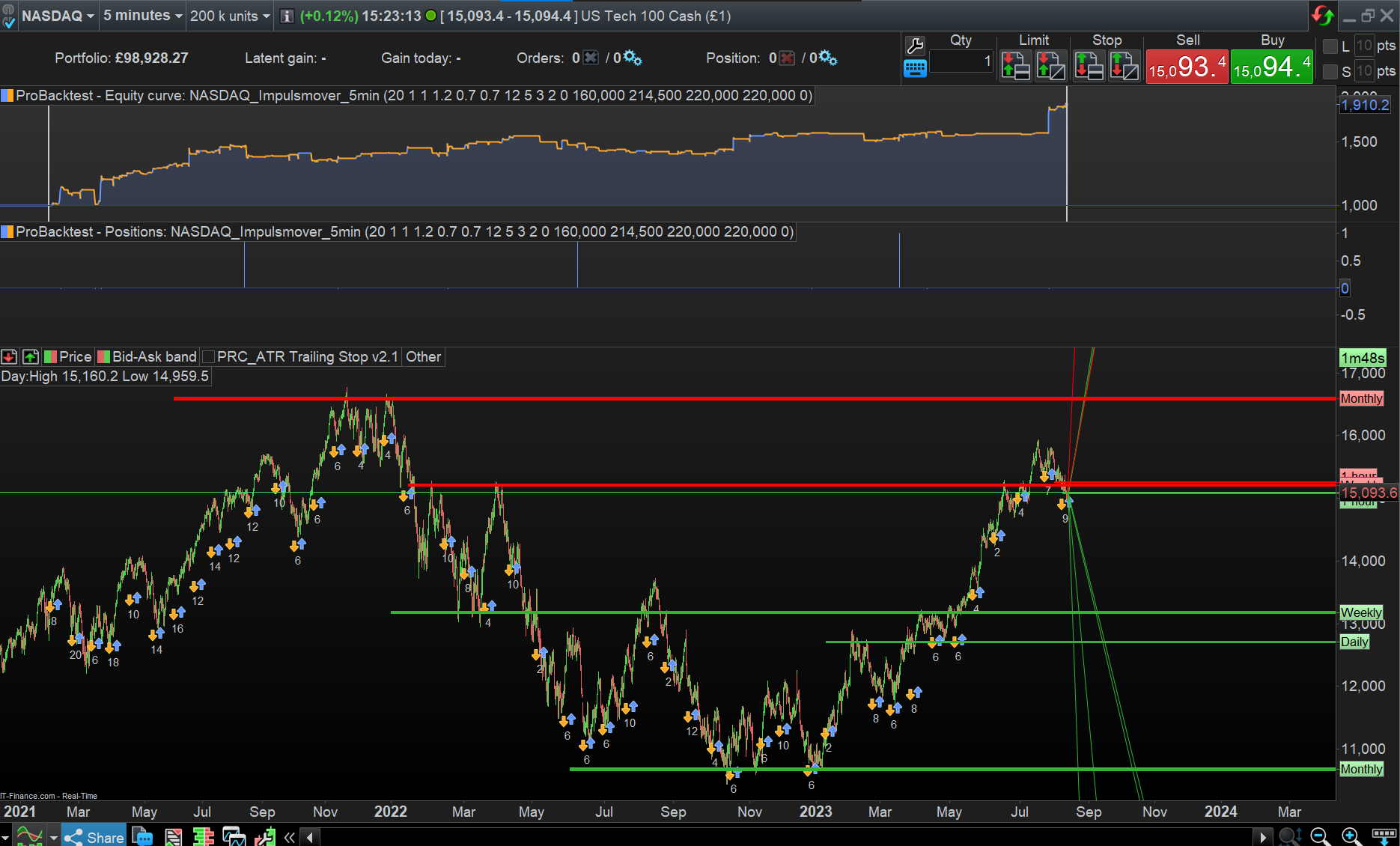
Task: Open the 200 k units dropdown
Action: [230, 16]
